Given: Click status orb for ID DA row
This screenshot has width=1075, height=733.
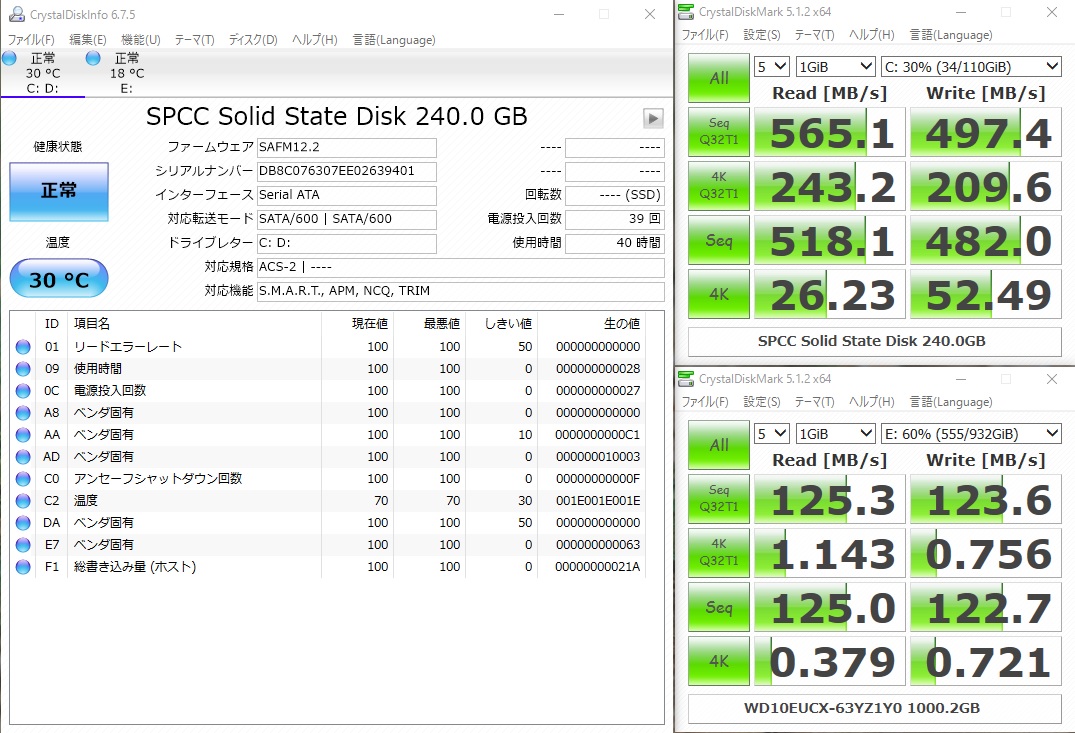Looking at the screenshot, I should coord(23,522).
